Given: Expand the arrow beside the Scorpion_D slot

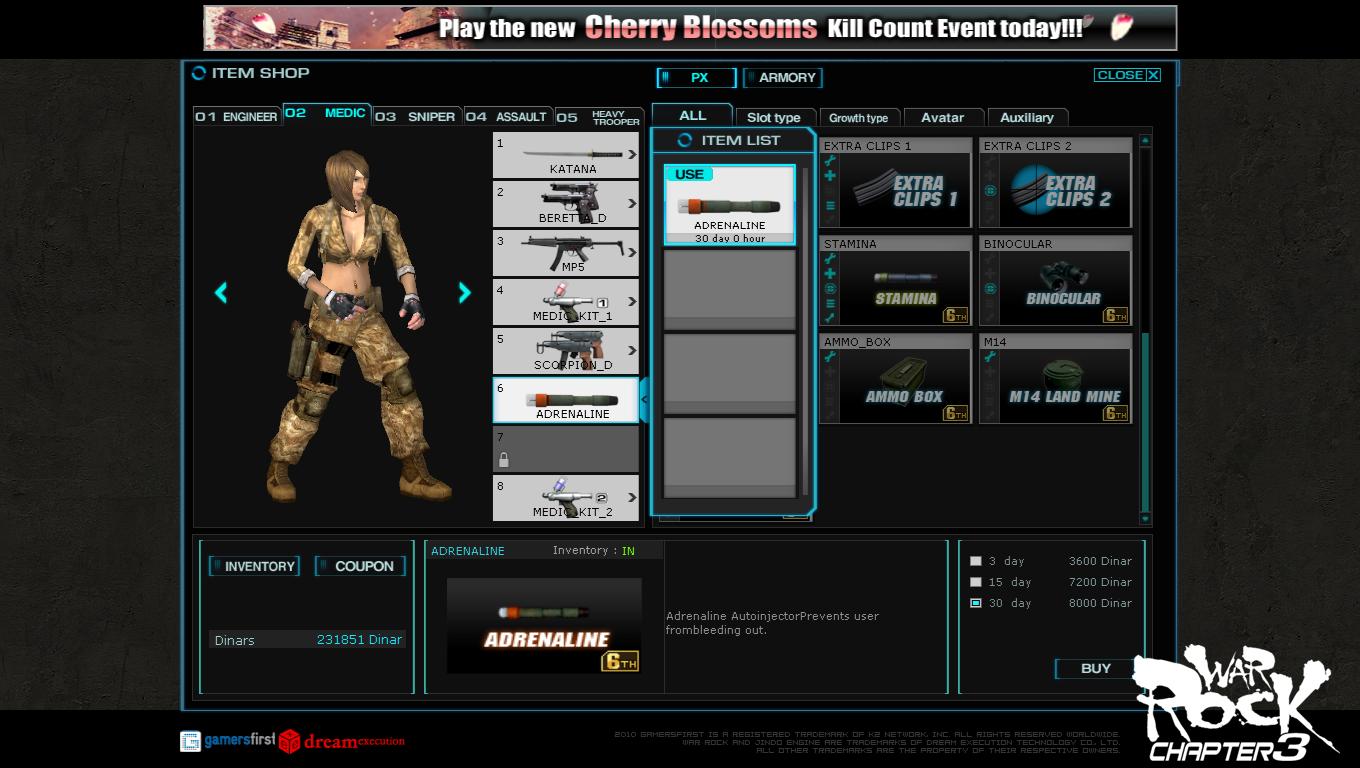Looking at the screenshot, I should pos(632,351).
